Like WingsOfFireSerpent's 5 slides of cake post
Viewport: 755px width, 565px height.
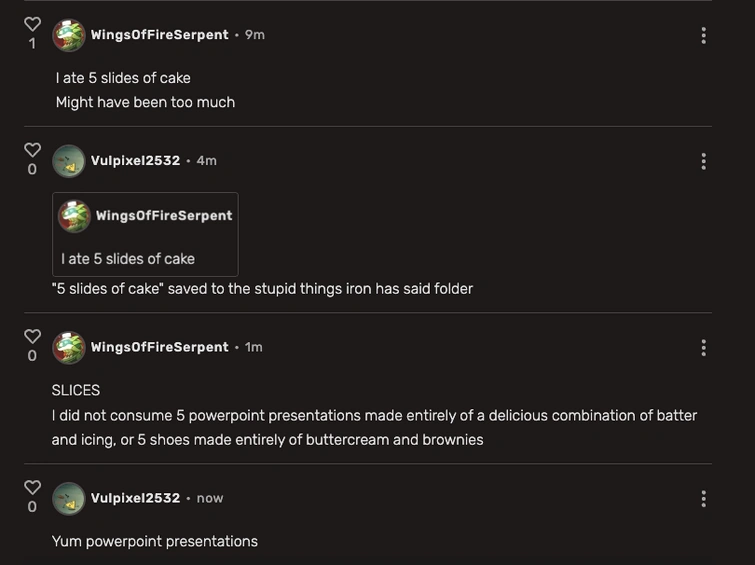coord(32,24)
